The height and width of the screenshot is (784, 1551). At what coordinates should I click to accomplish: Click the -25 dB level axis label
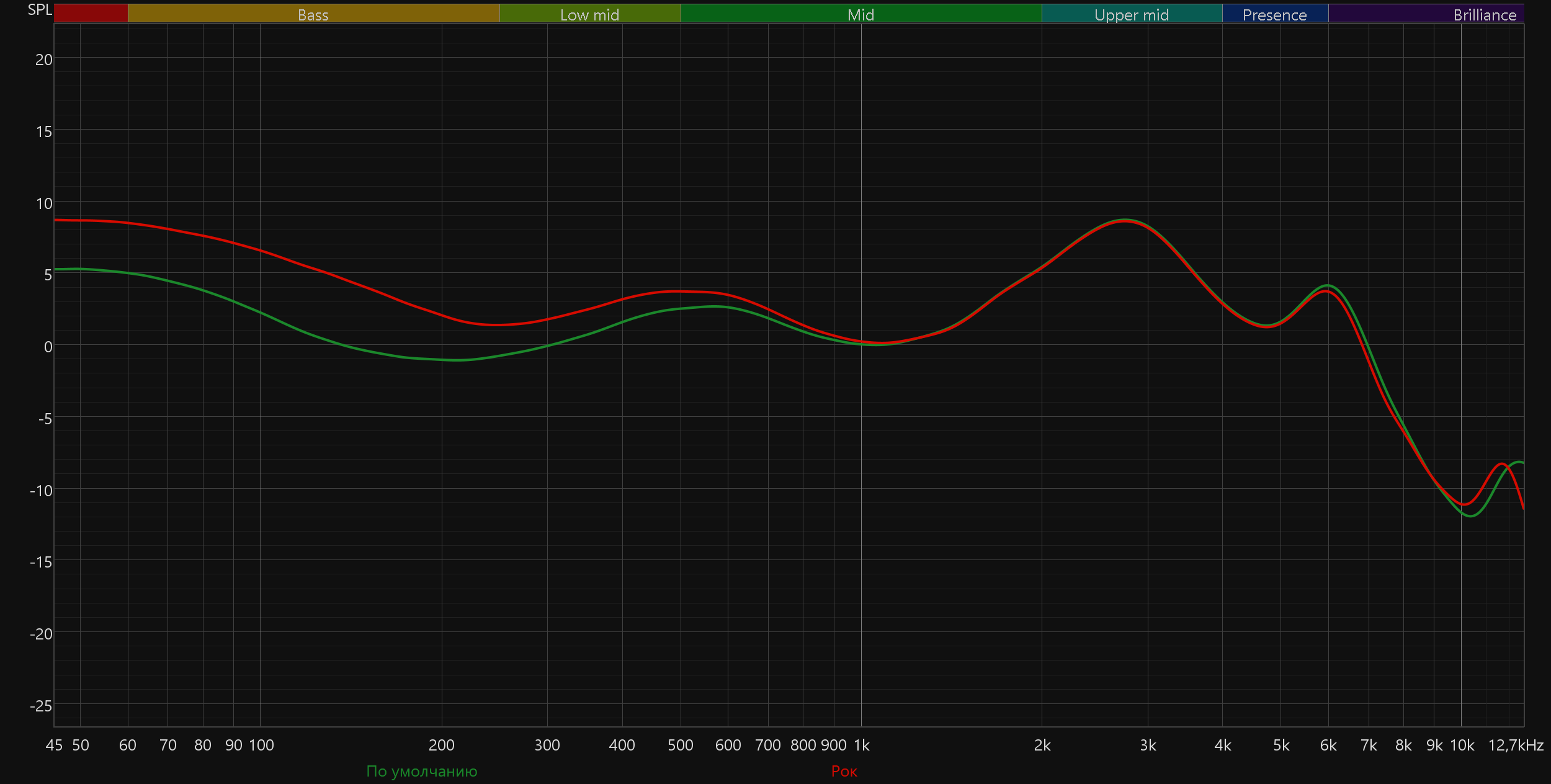pyautogui.click(x=41, y=706)
